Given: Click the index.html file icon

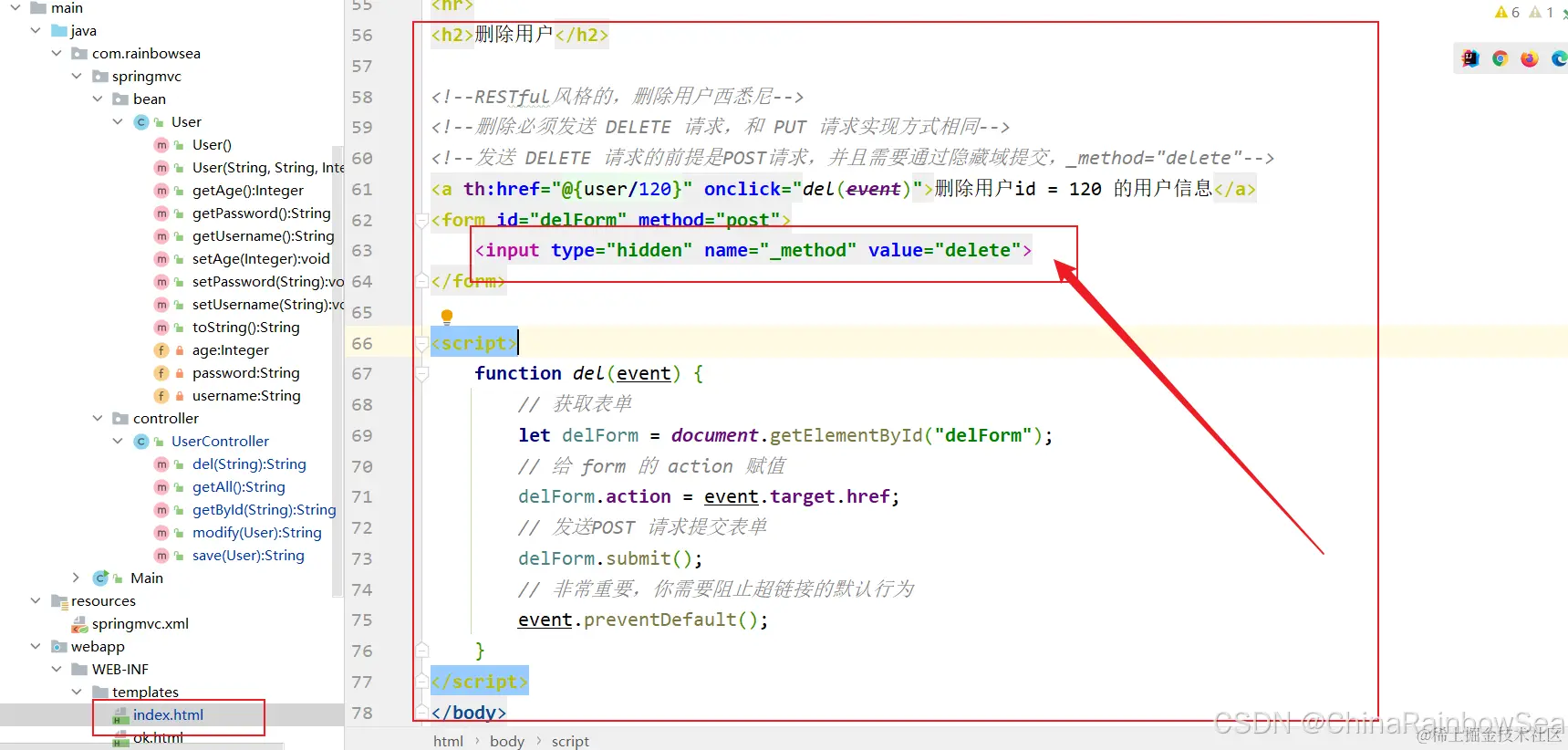Looking at the screenshot, I should tap(120, 714).
